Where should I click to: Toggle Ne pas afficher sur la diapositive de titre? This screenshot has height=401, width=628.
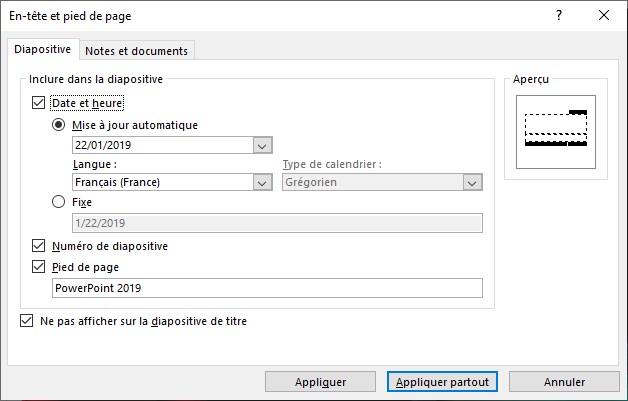[26, 322]
